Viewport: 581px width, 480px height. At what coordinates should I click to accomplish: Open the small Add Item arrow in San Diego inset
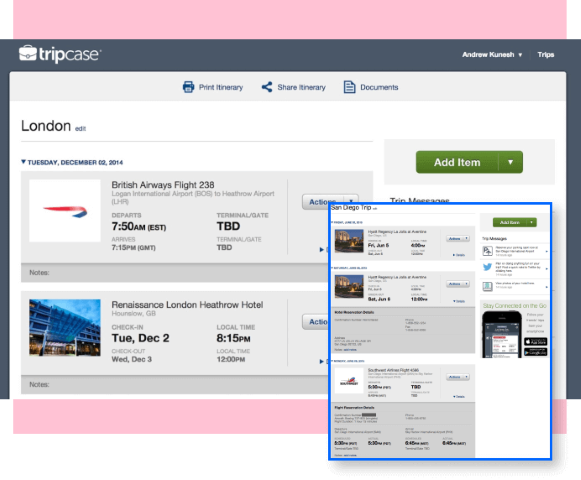pyautogui.click(x=531, y=222)
